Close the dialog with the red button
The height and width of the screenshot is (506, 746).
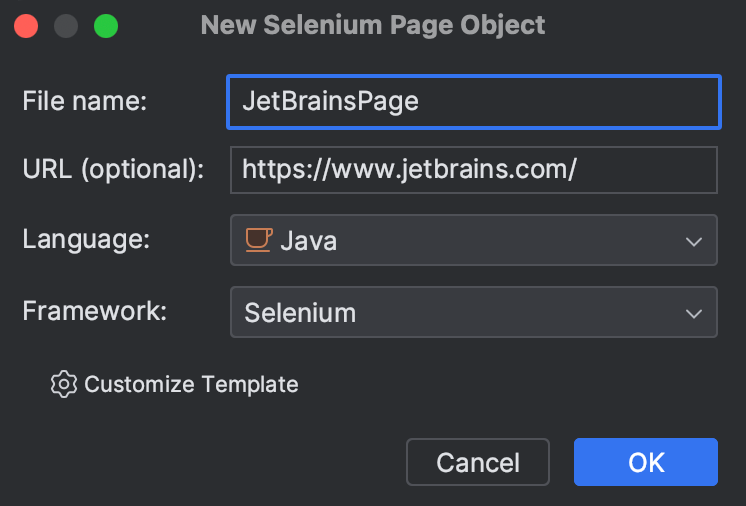pos(27,26)
